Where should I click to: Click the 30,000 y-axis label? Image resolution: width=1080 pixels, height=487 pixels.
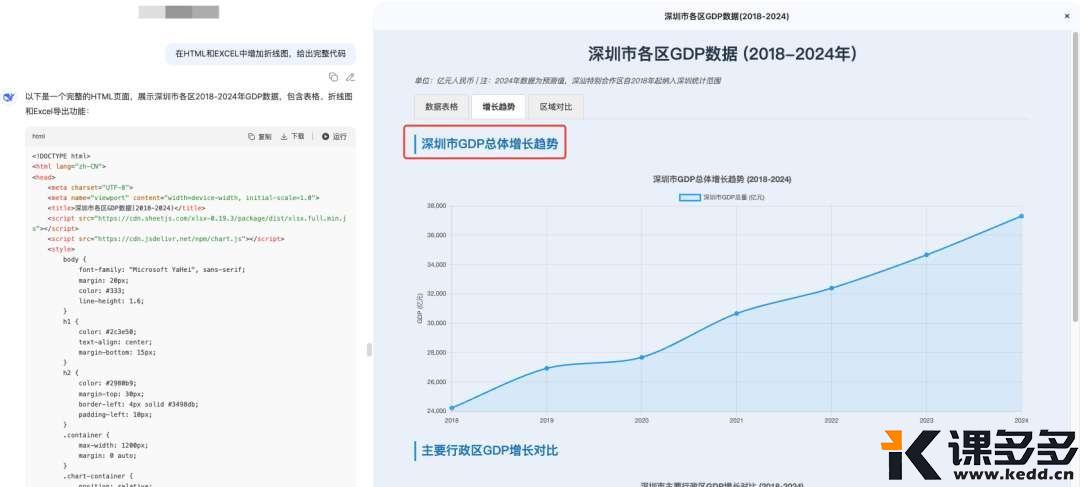[437, 323]
